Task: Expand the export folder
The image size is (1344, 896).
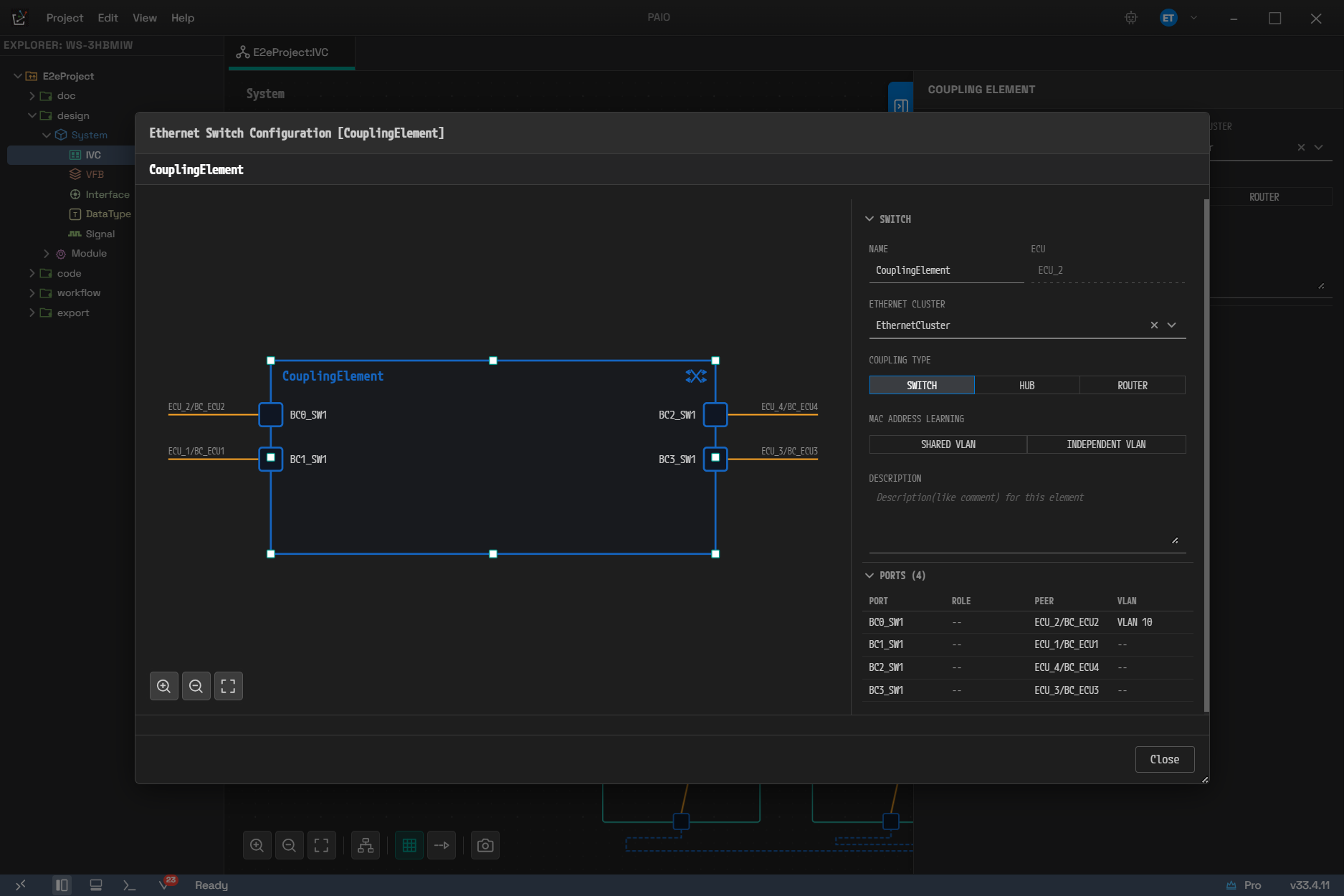Action: 32,313
